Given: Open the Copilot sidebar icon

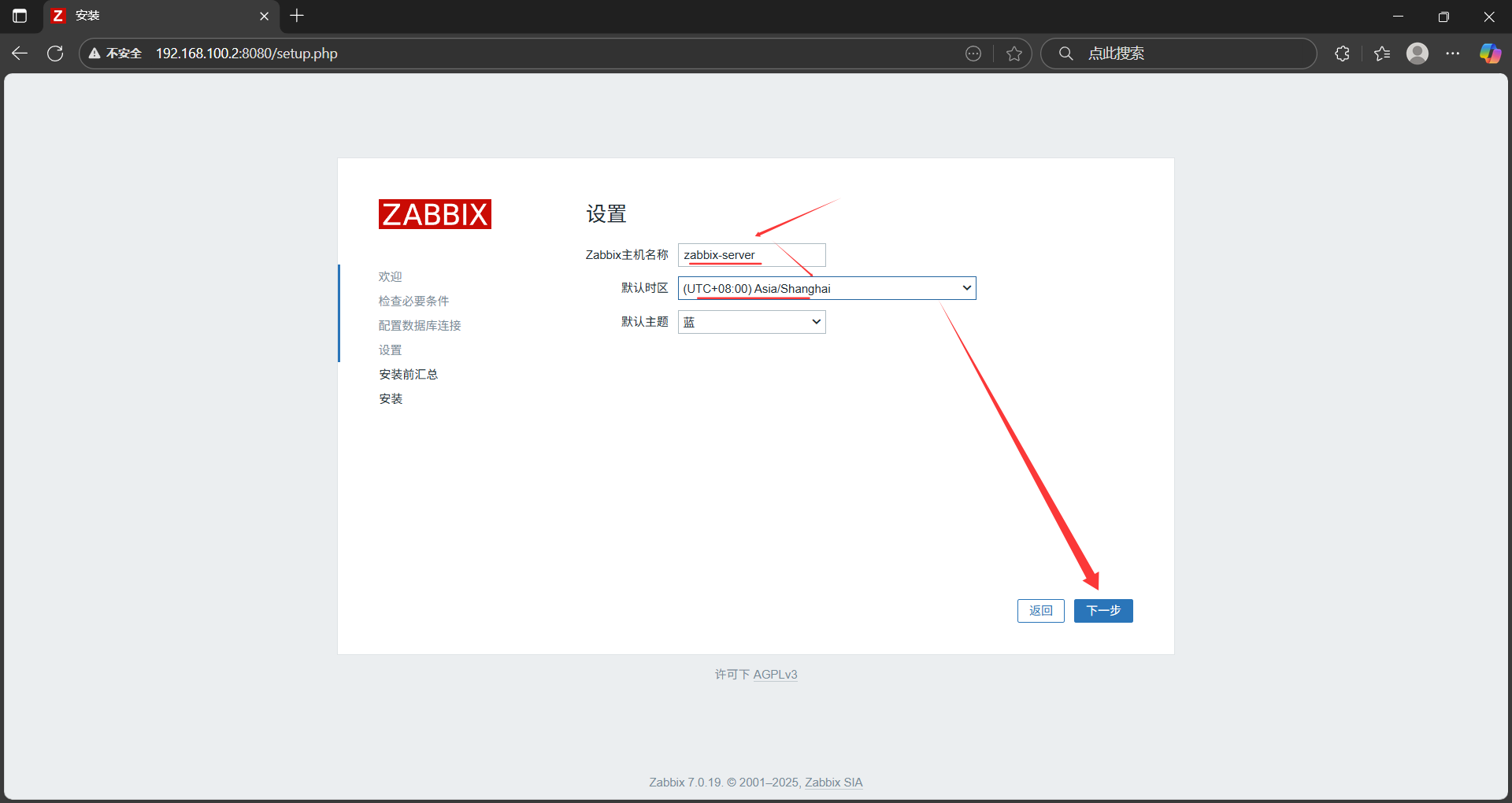Looking at the screenshot, I should pyautogui.click(x=1490, y=54).
